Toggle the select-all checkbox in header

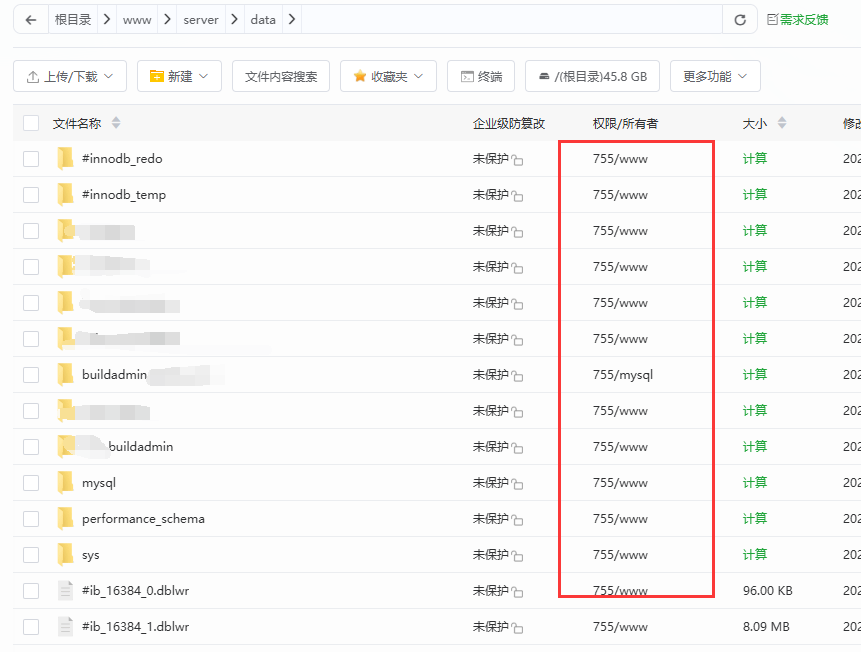click(31, 123)
